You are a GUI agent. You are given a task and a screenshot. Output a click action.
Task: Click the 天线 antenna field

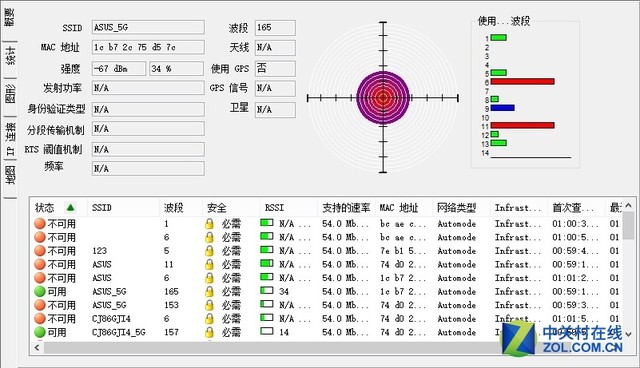[275, 47]
